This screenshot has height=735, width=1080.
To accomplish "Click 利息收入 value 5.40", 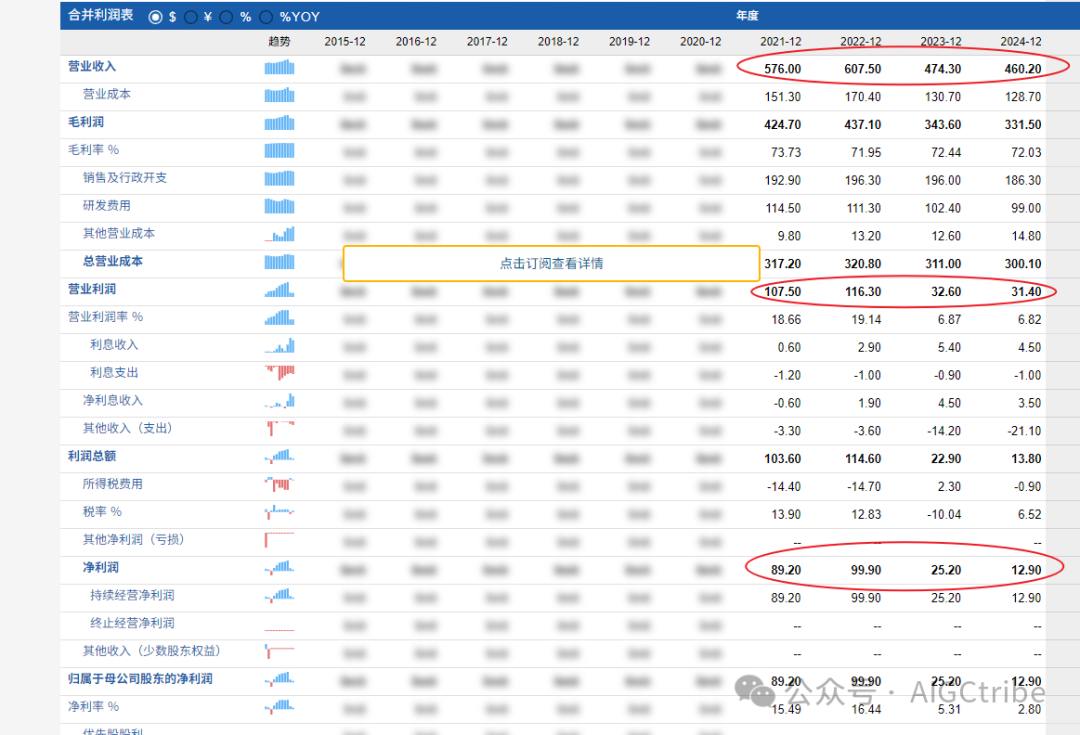I will (949, 347).
